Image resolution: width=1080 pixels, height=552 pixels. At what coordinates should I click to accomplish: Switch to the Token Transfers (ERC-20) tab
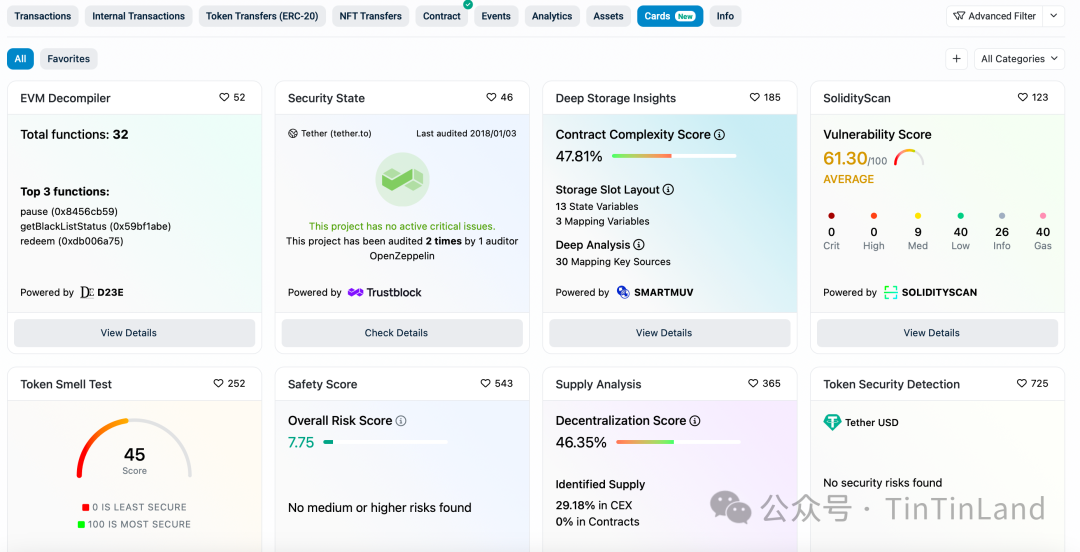263,16
